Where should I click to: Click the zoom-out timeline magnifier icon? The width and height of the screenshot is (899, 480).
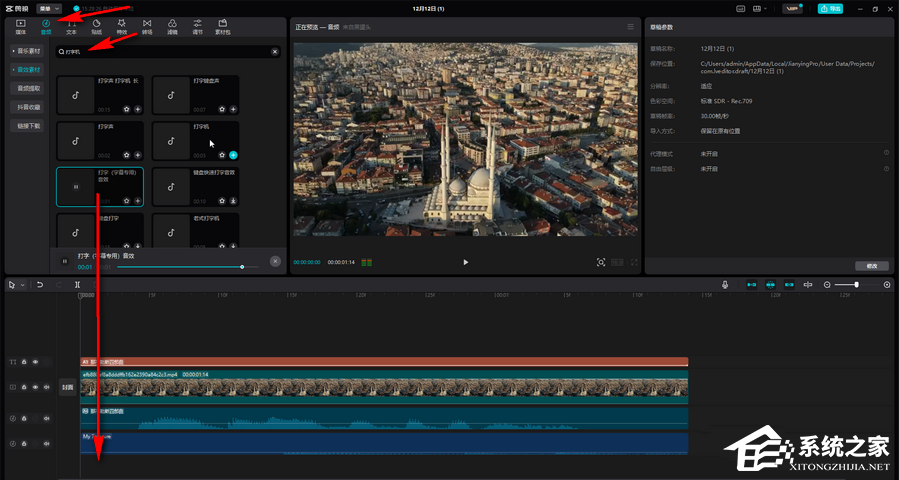pos(827,285)
